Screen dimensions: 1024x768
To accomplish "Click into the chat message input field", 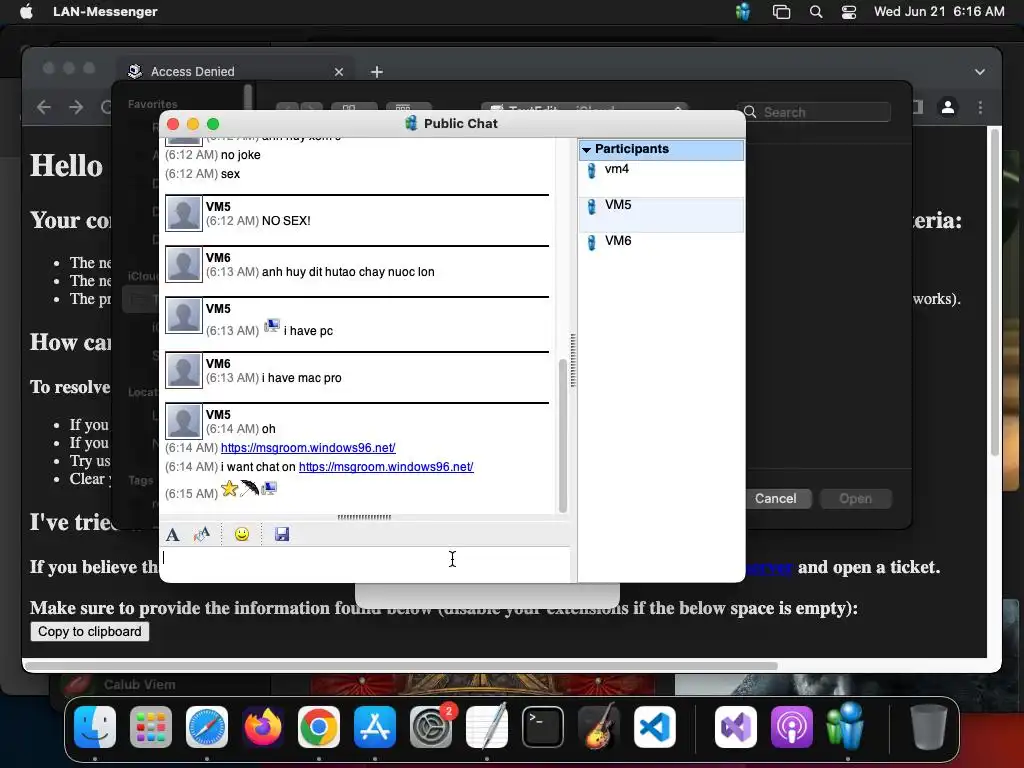I will coord(365,564).
